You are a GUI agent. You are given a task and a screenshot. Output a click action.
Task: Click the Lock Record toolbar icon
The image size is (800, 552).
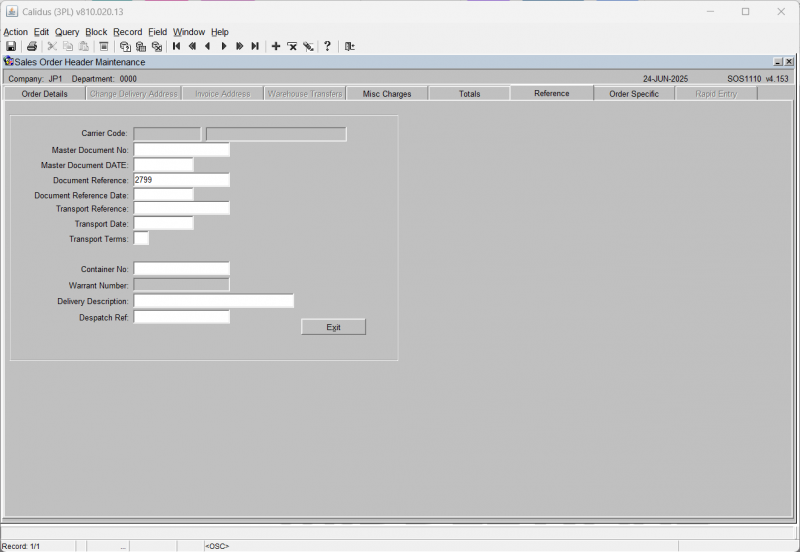(308, 46)
